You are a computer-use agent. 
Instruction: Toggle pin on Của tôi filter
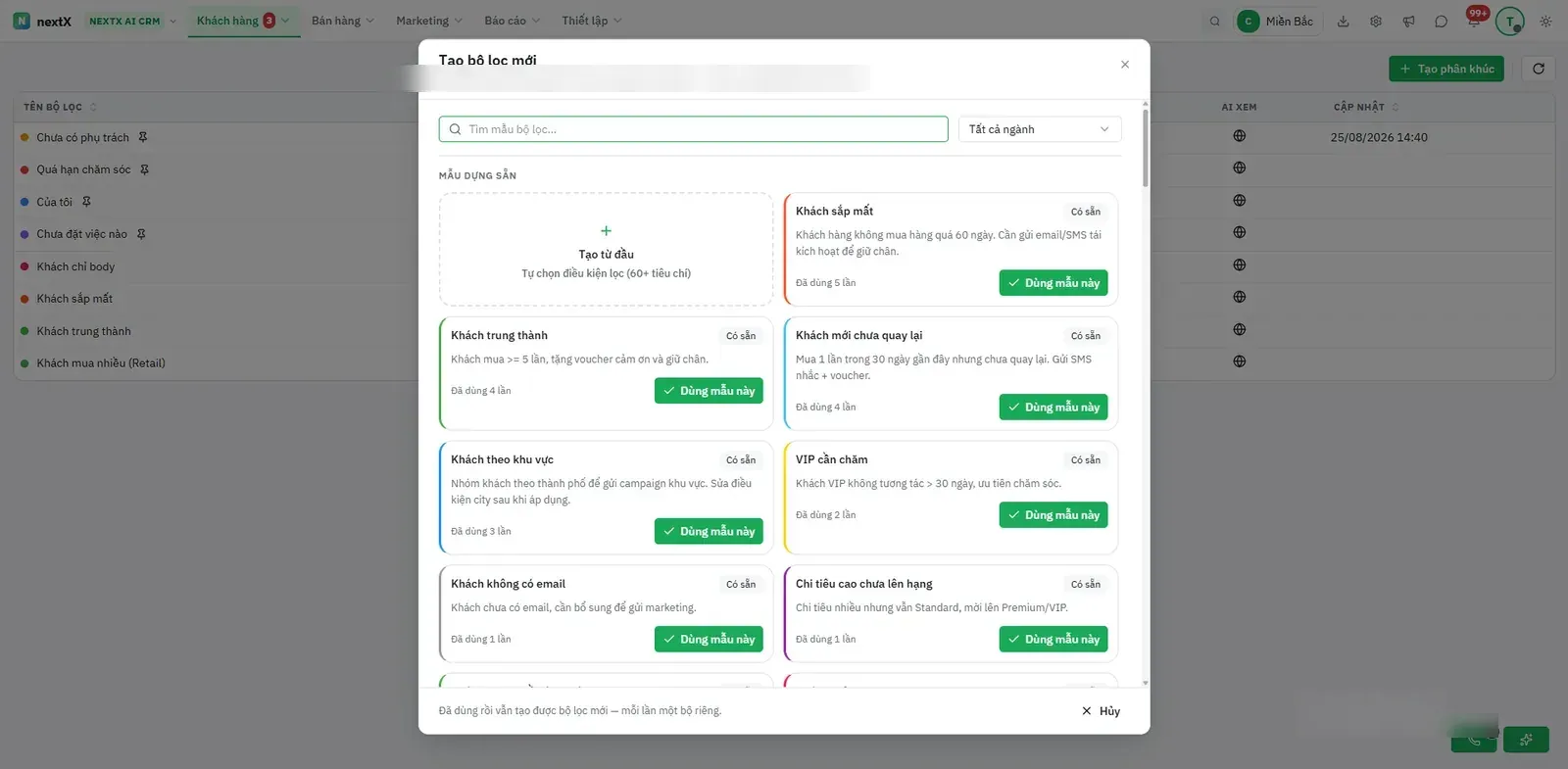[x=86, y=202]
